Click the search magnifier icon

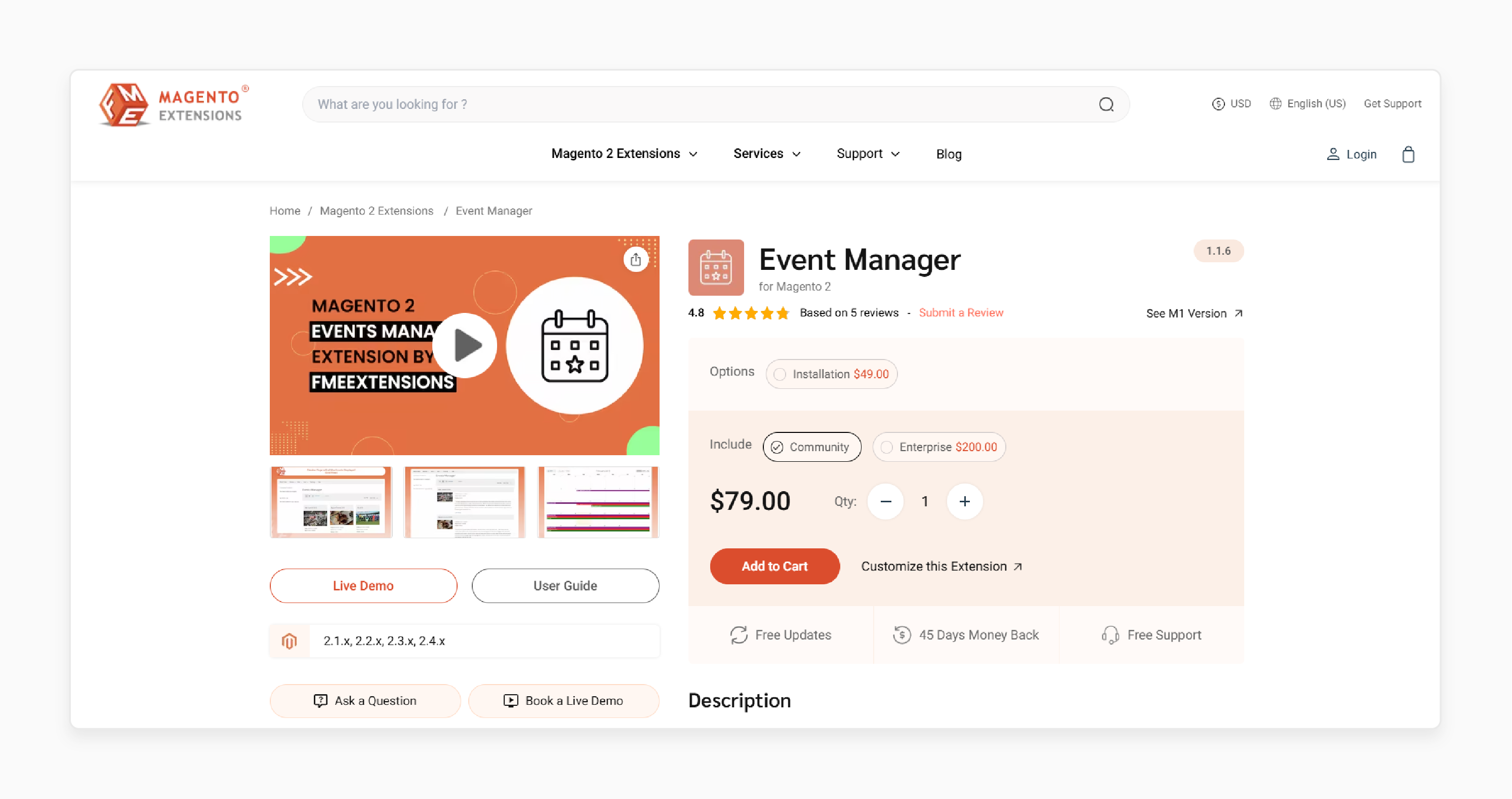[1107, 104]
